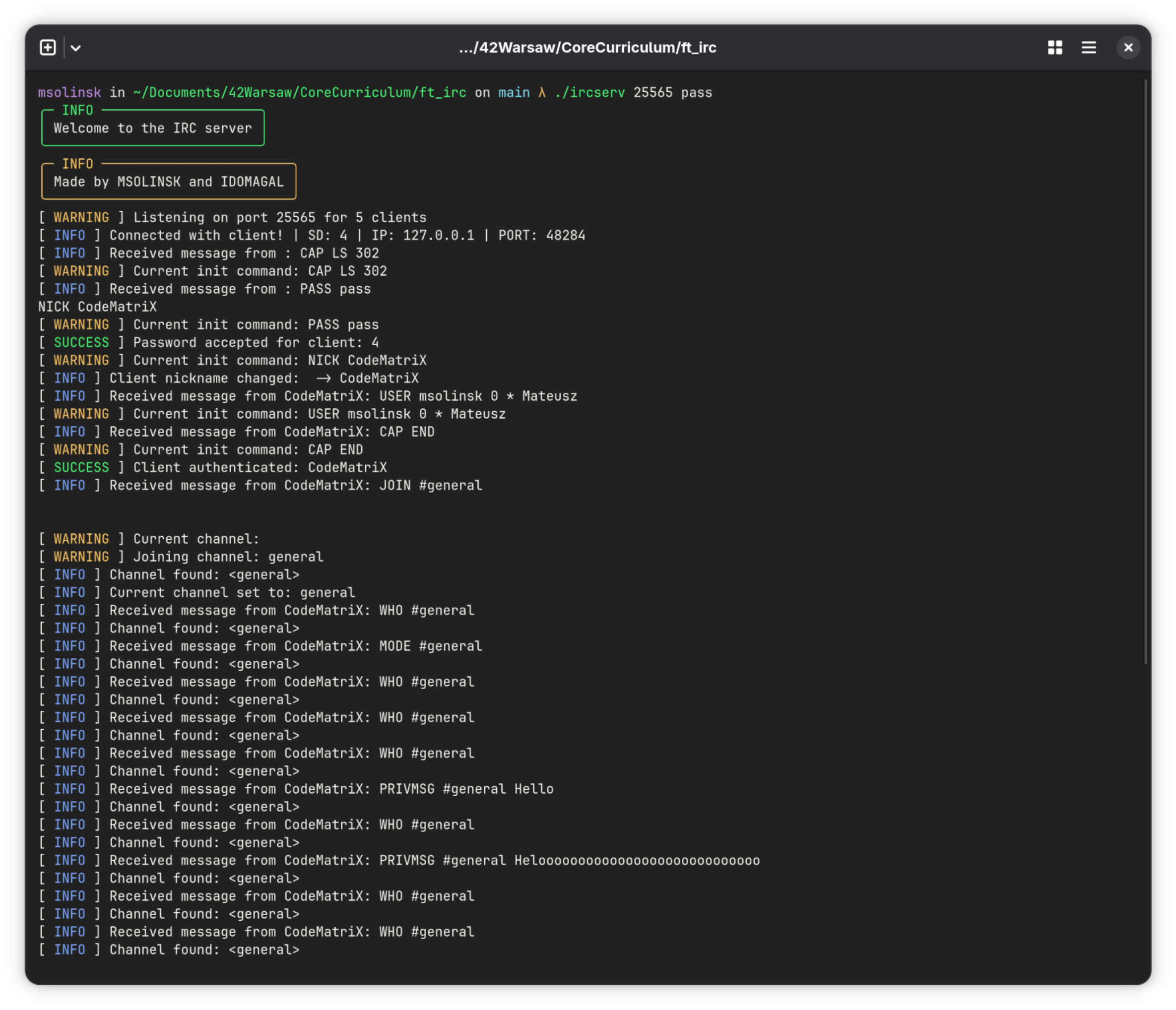Screen dimensions: 1176x1010
Task: Click the msolinsk username in prompt
Action: point(70,92)
